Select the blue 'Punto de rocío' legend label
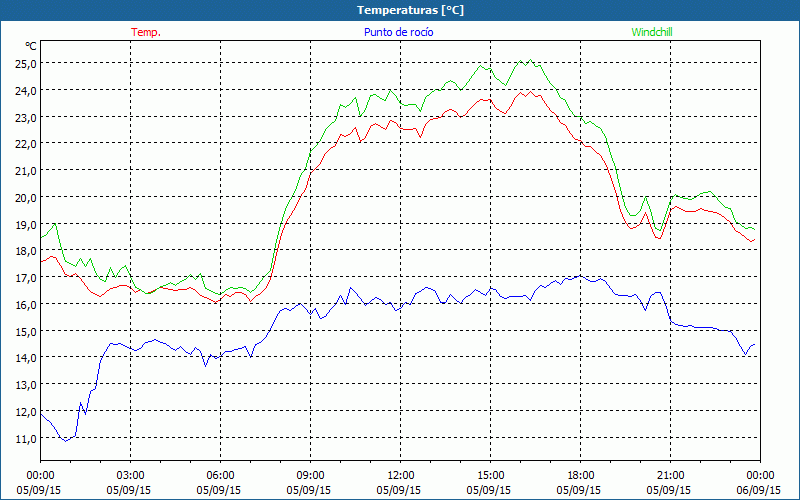The width and height of the screenshot is (800, 500). point(398,32)
